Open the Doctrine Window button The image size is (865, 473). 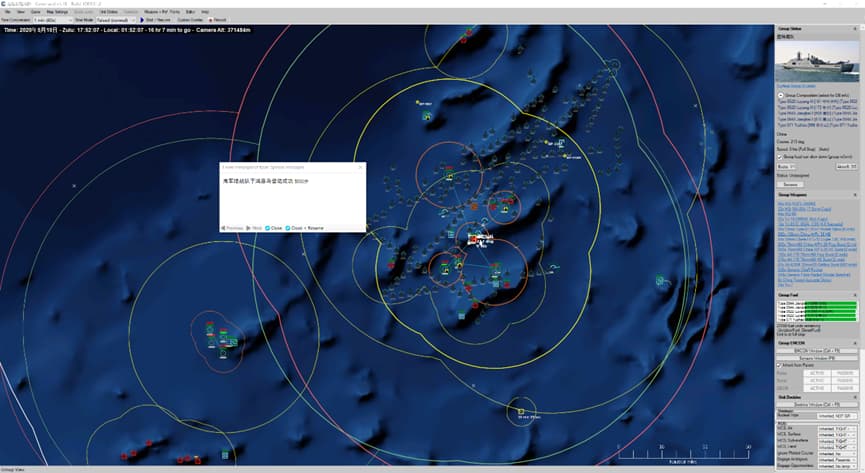817,405
